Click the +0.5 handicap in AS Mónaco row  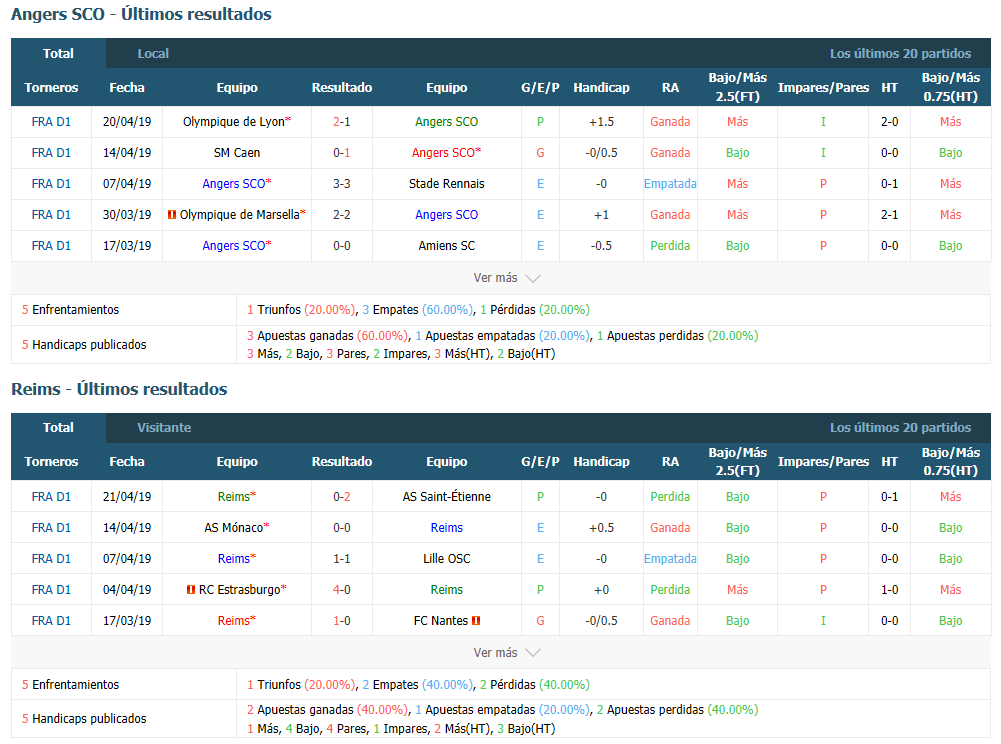tap(601, 528)
